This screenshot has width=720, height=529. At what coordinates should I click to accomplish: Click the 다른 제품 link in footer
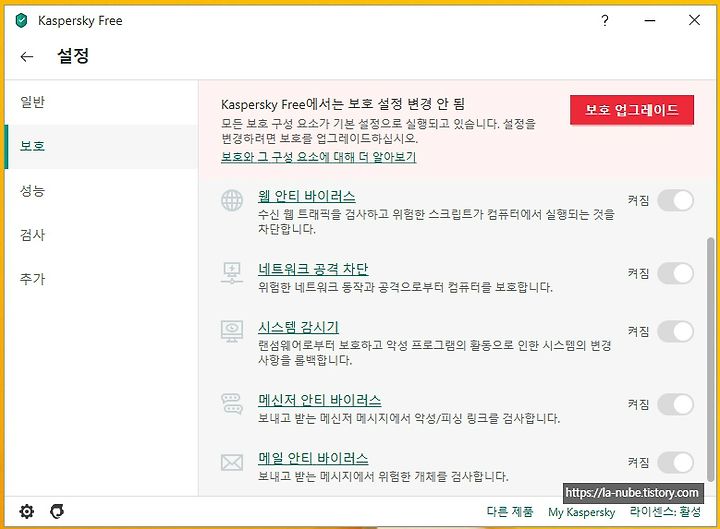(x=510, y=512)
